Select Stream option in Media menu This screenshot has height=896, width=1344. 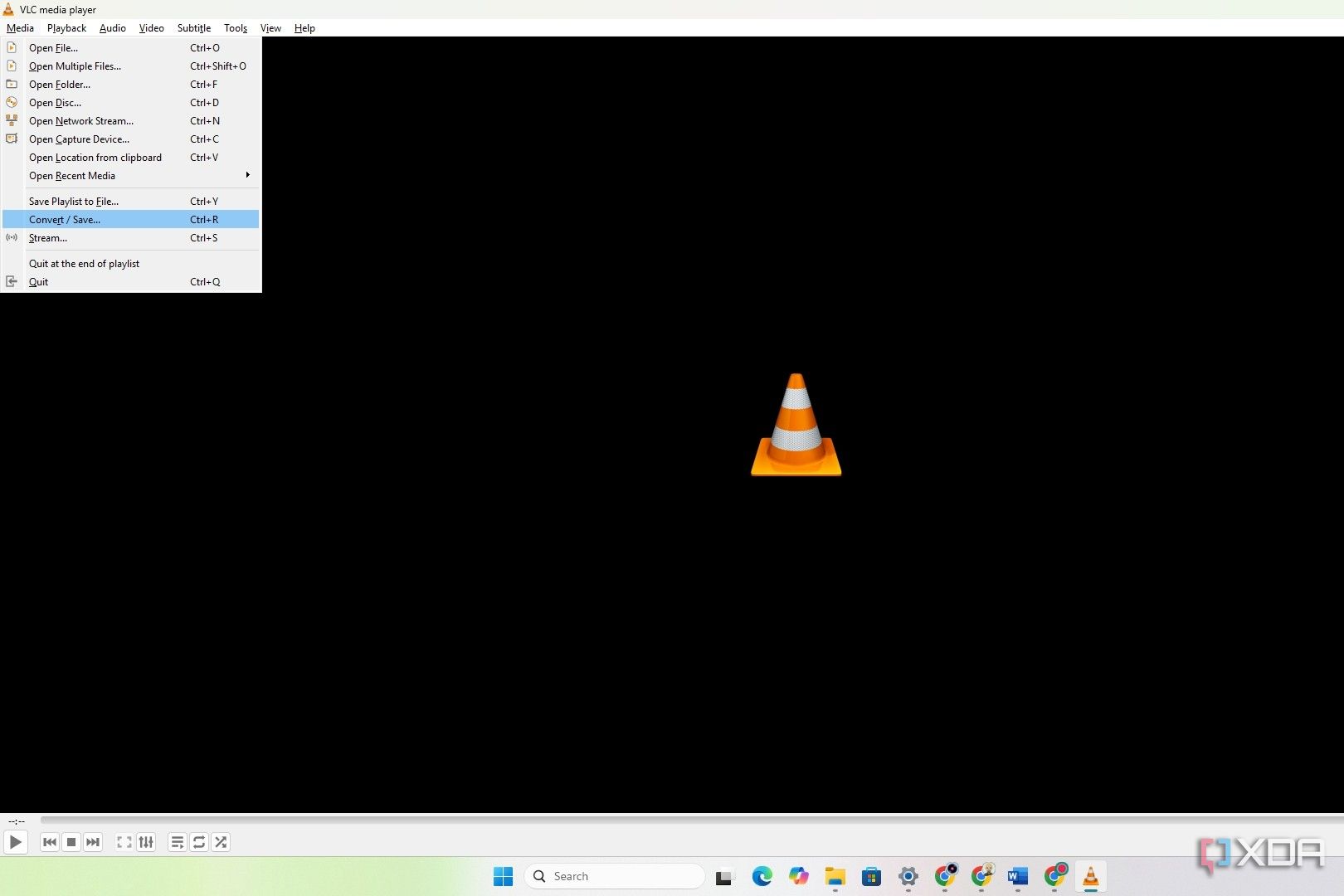[x=131, y=238]
